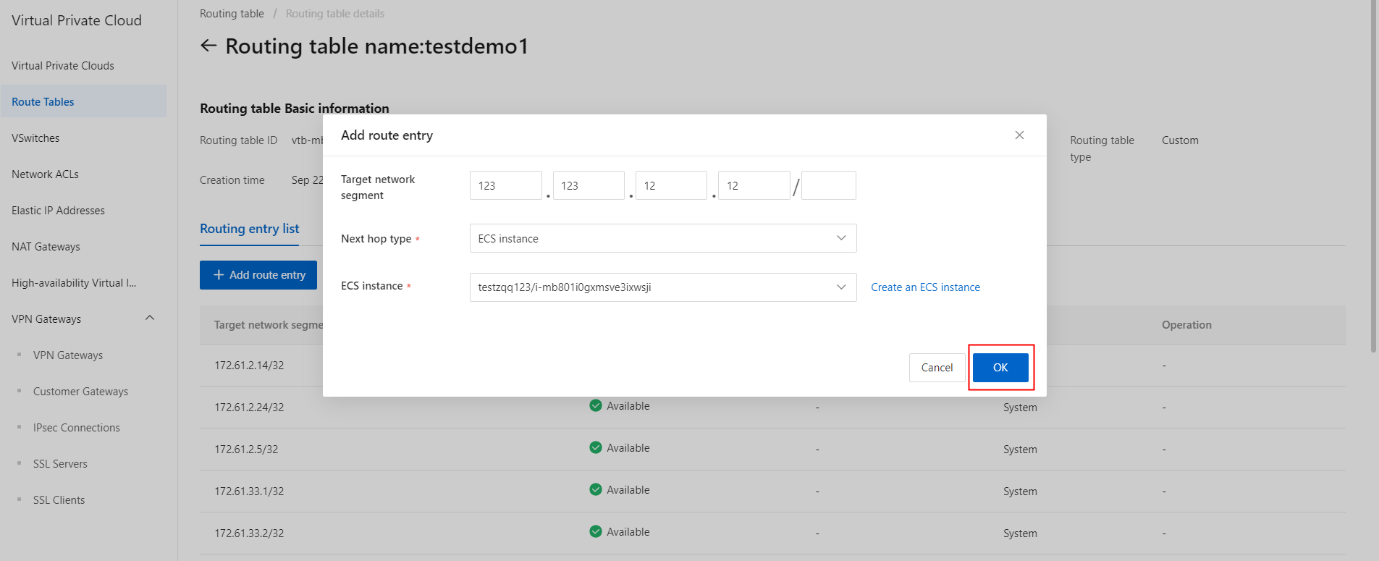
Task: Open the Next hop type dropdown
Action: (663, 239)
